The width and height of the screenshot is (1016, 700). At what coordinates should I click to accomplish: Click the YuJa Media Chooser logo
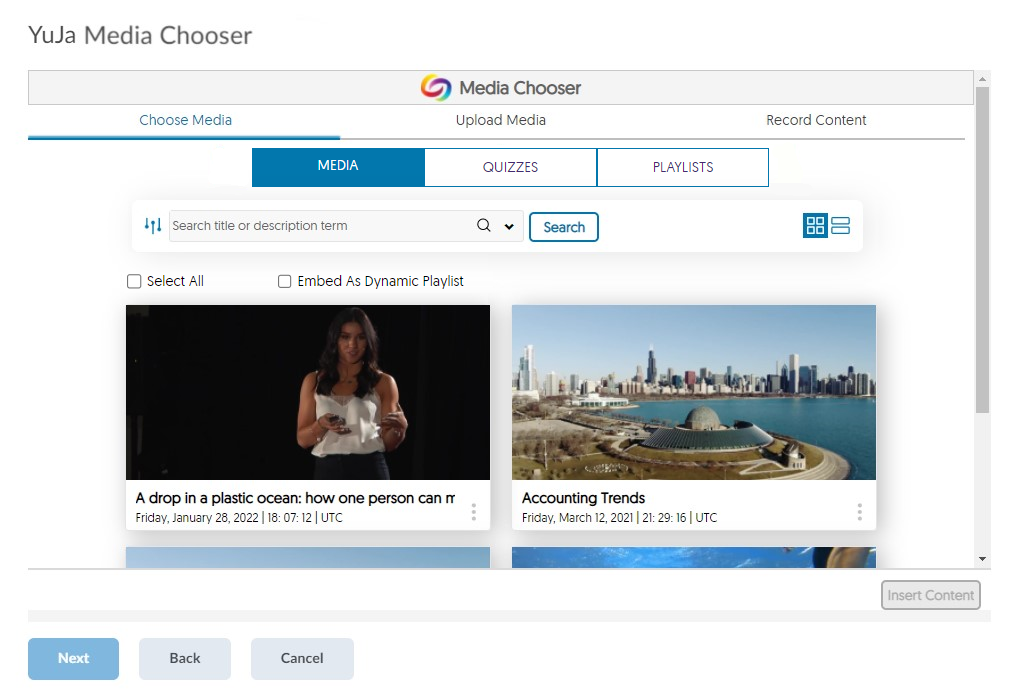point(436,88)
